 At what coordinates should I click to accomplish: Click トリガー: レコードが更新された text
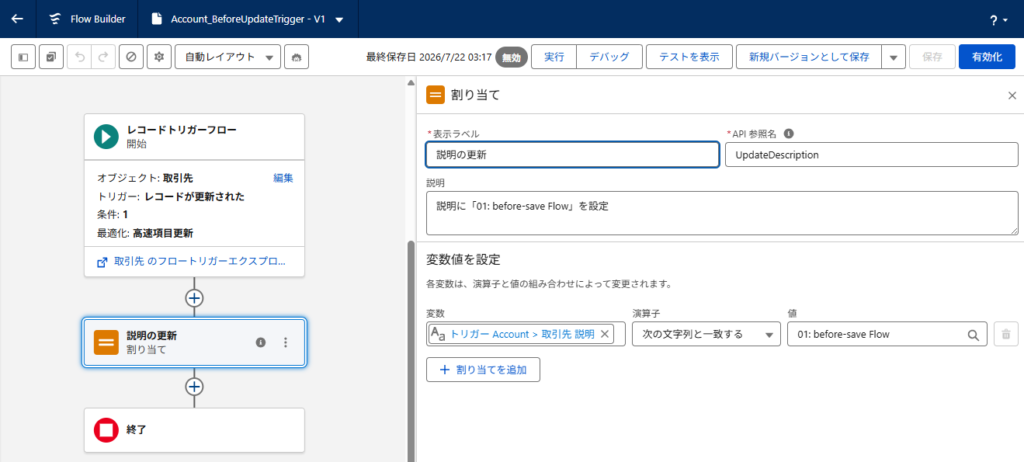click(x=170, y=196)
